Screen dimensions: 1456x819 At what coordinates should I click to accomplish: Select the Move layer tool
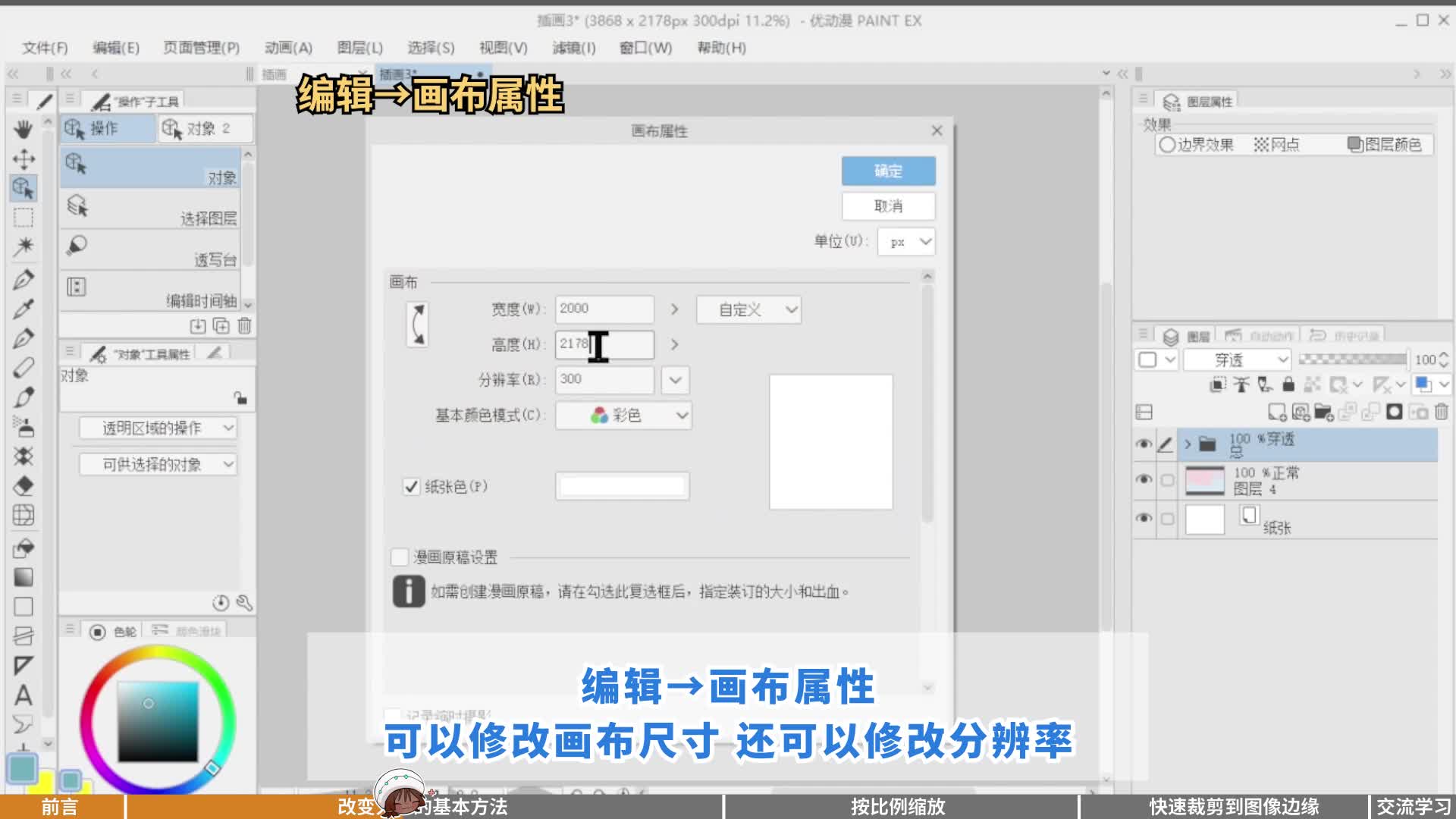tap(23, 159)
